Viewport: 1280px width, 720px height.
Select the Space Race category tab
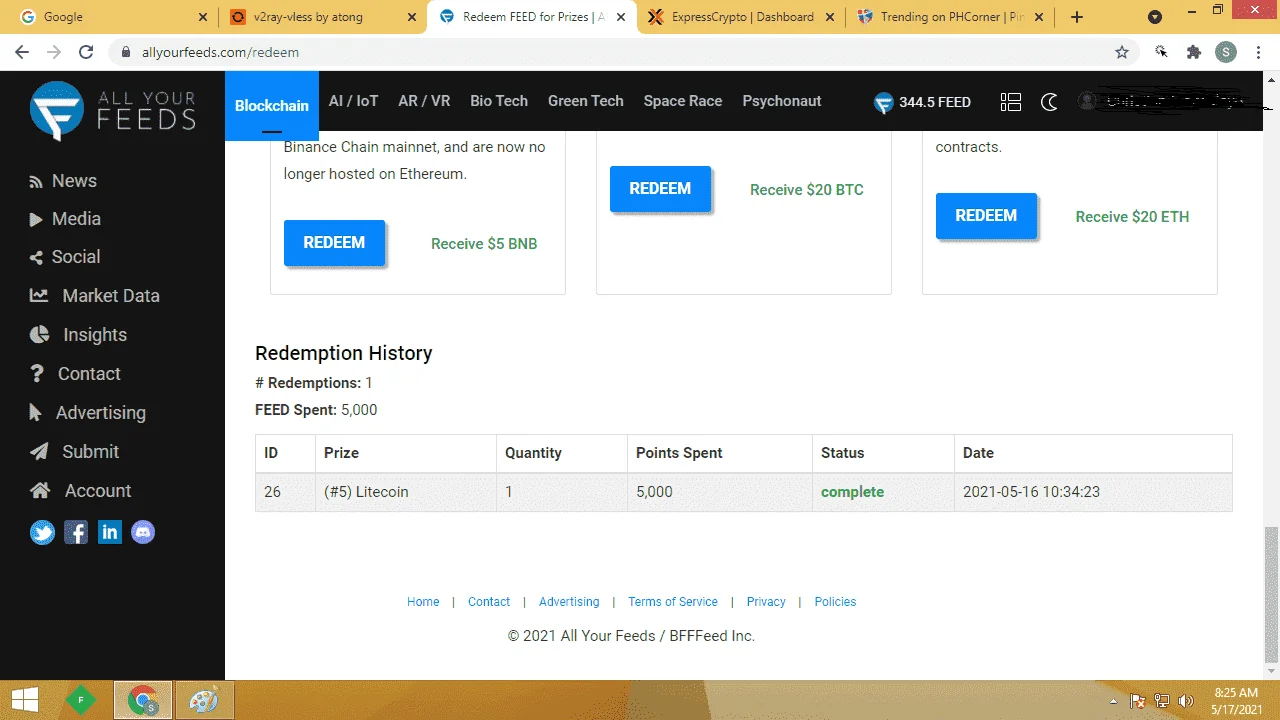coord(683,101)
